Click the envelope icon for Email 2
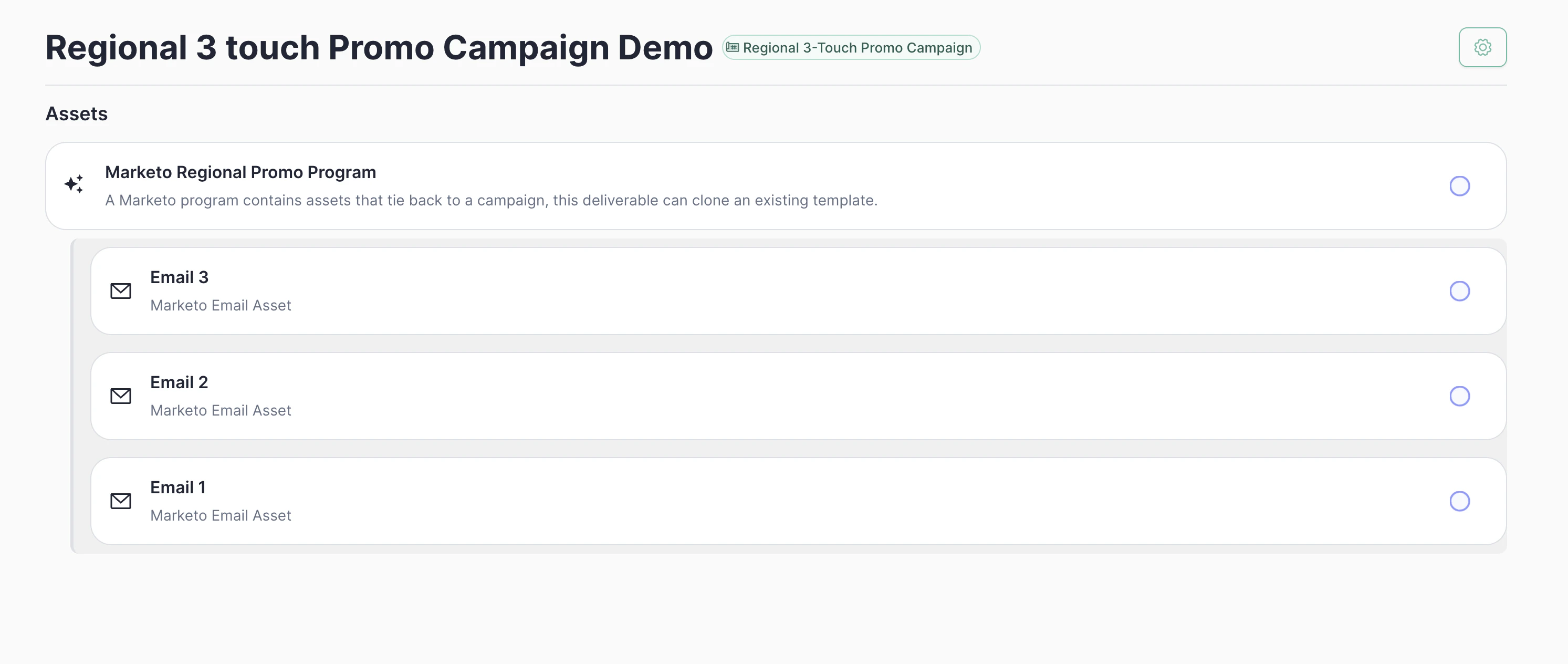1568x664 pixels. coord(121,396)
